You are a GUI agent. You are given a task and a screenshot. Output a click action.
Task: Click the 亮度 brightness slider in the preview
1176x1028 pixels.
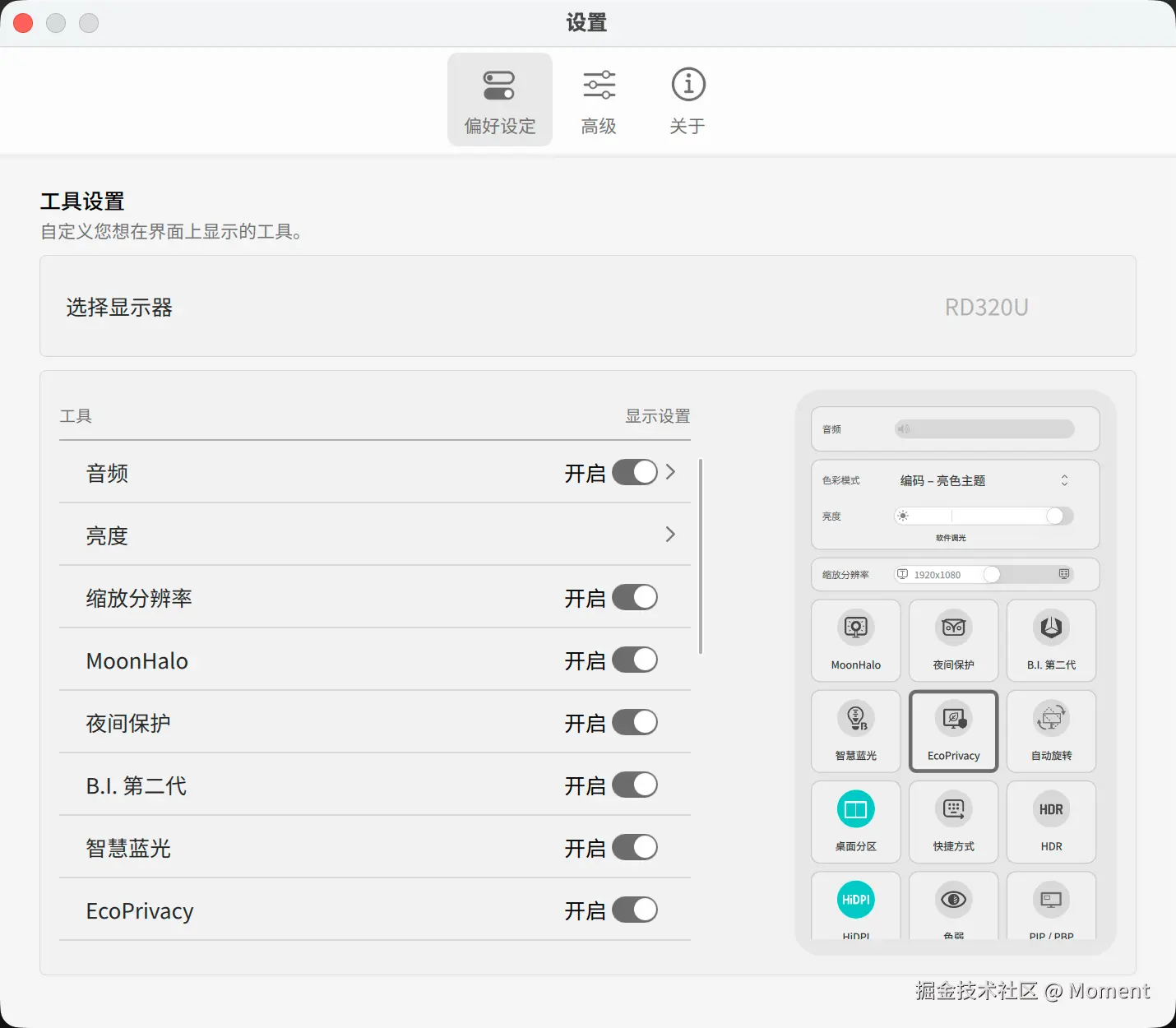point(984,516)
